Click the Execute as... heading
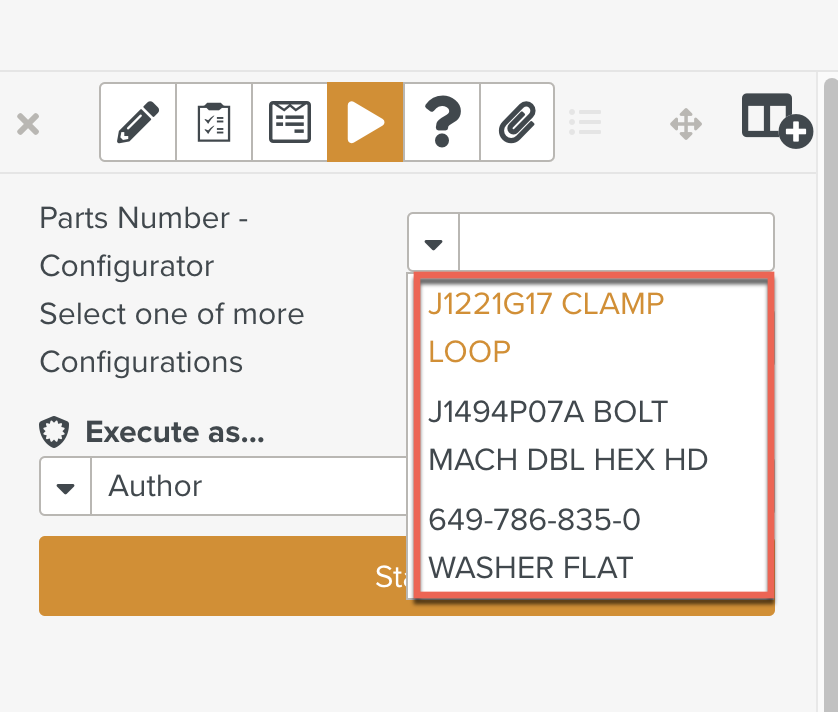 pyautogui.click(x=175, y=432)
